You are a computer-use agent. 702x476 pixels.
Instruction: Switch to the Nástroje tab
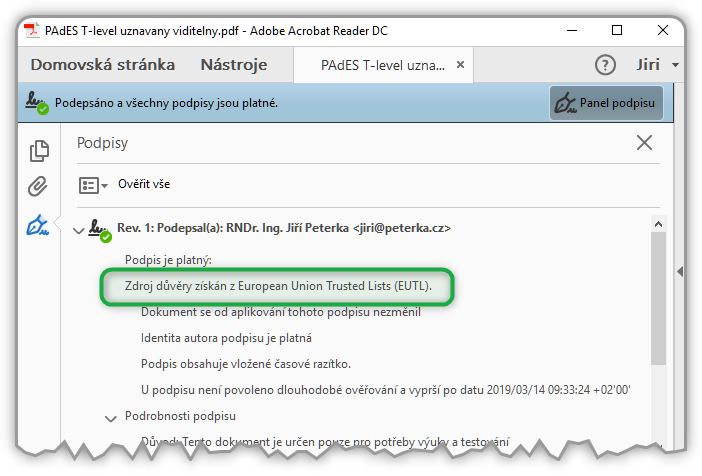234,65
